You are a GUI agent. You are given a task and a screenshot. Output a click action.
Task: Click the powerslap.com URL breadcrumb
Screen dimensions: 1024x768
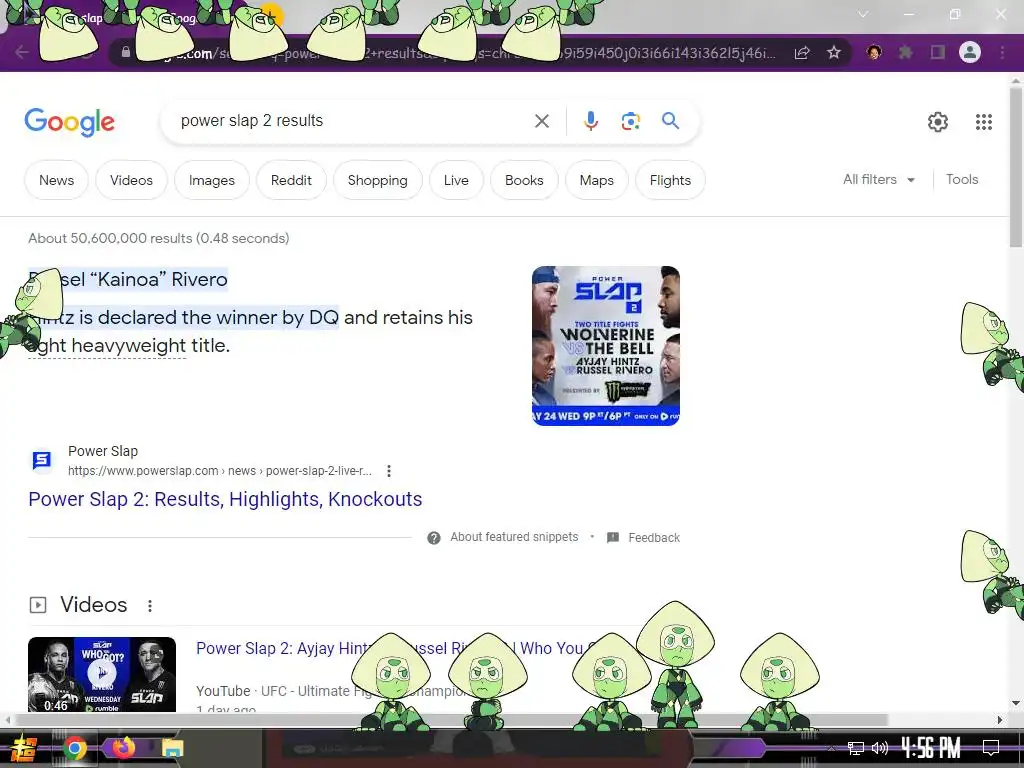(x=219, y=471)
